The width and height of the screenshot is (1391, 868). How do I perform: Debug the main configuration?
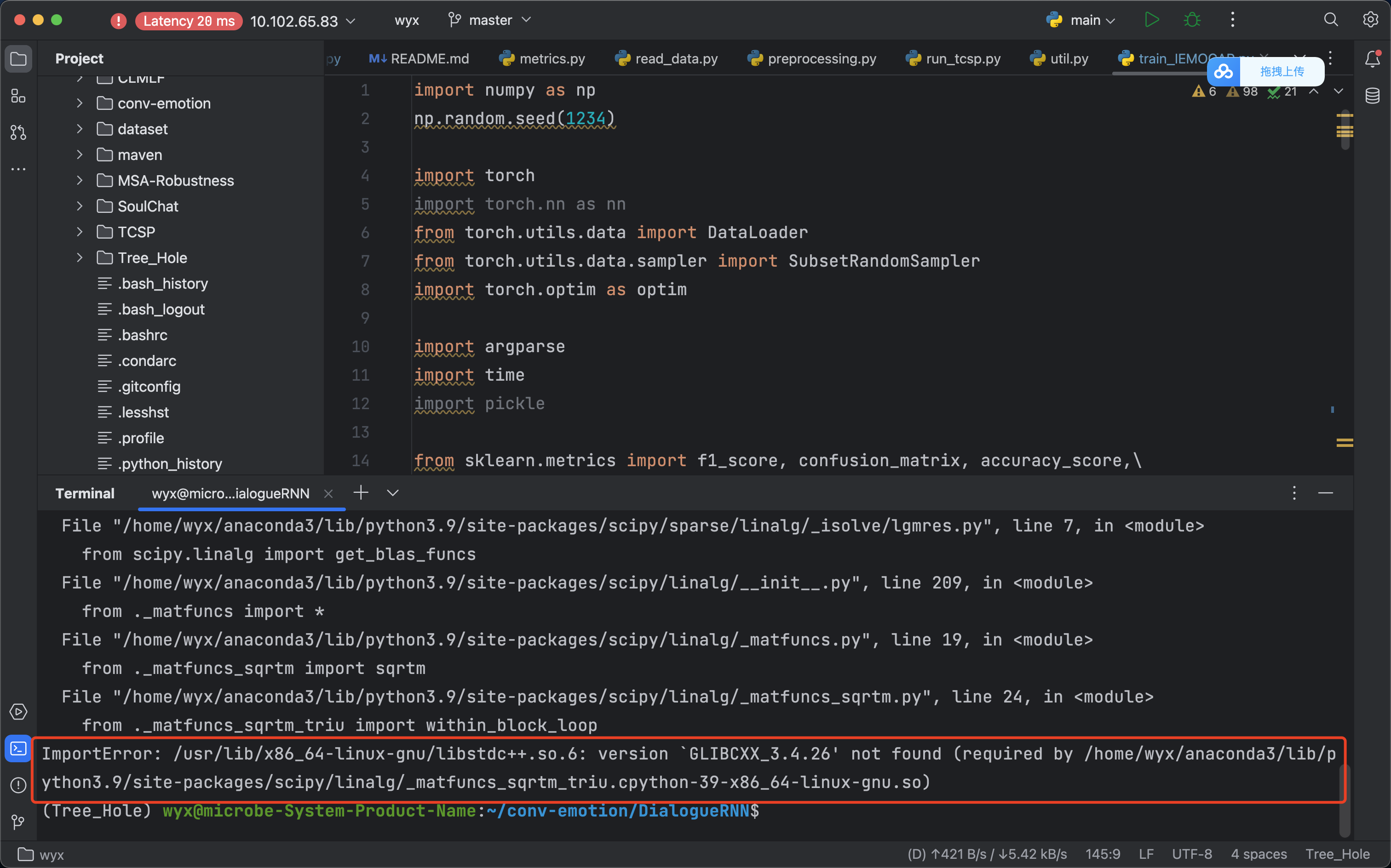point(1192,20)
